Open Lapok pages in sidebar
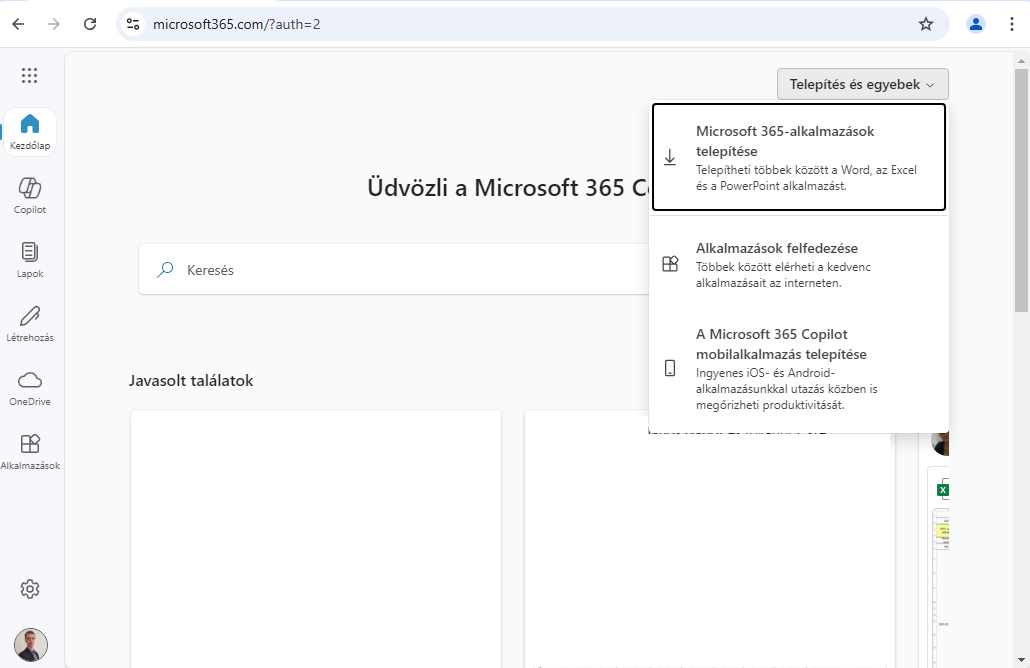 30,260
